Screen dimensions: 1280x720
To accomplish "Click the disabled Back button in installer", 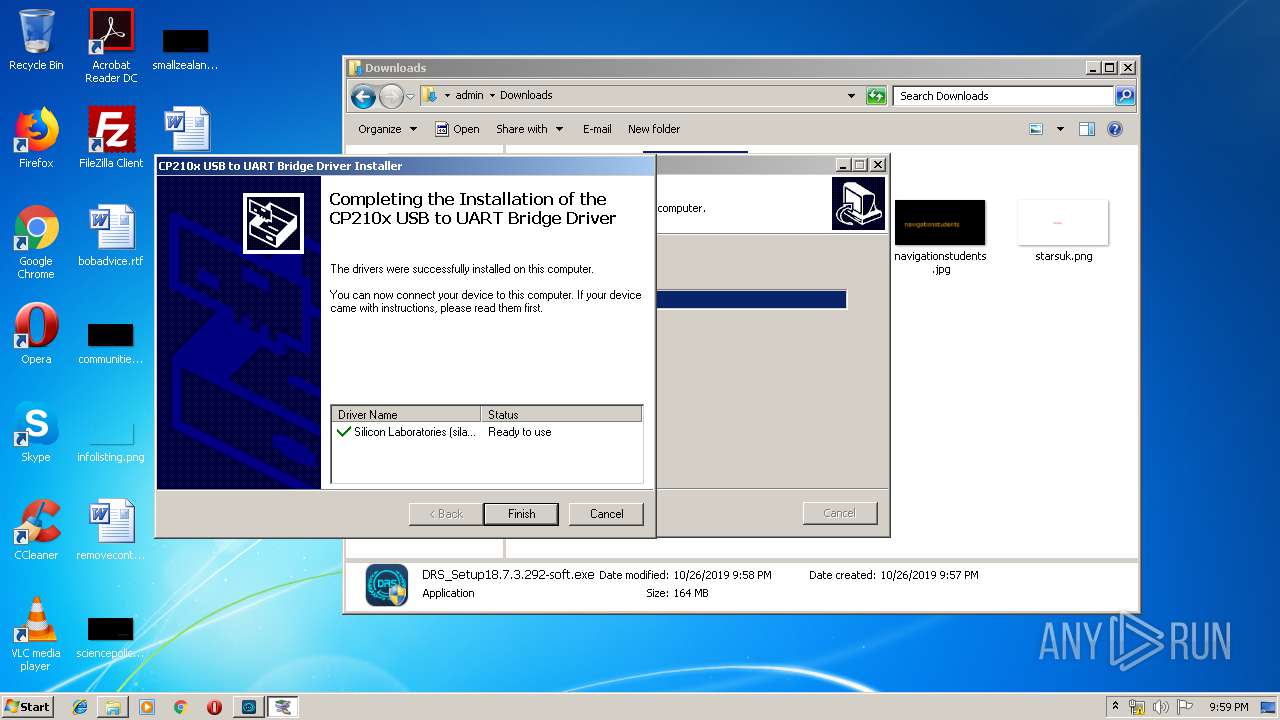I will click(x=446, y=513).
